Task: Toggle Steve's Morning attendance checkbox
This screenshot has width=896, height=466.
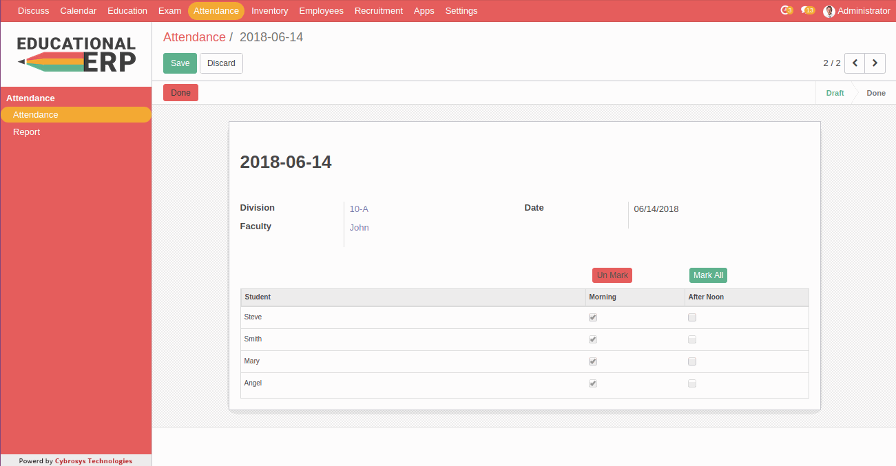Action: point(593,317)
